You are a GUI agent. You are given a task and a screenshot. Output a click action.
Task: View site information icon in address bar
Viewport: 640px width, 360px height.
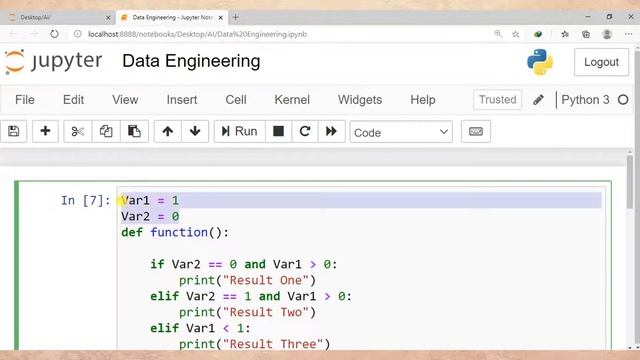tap(78, 34)
